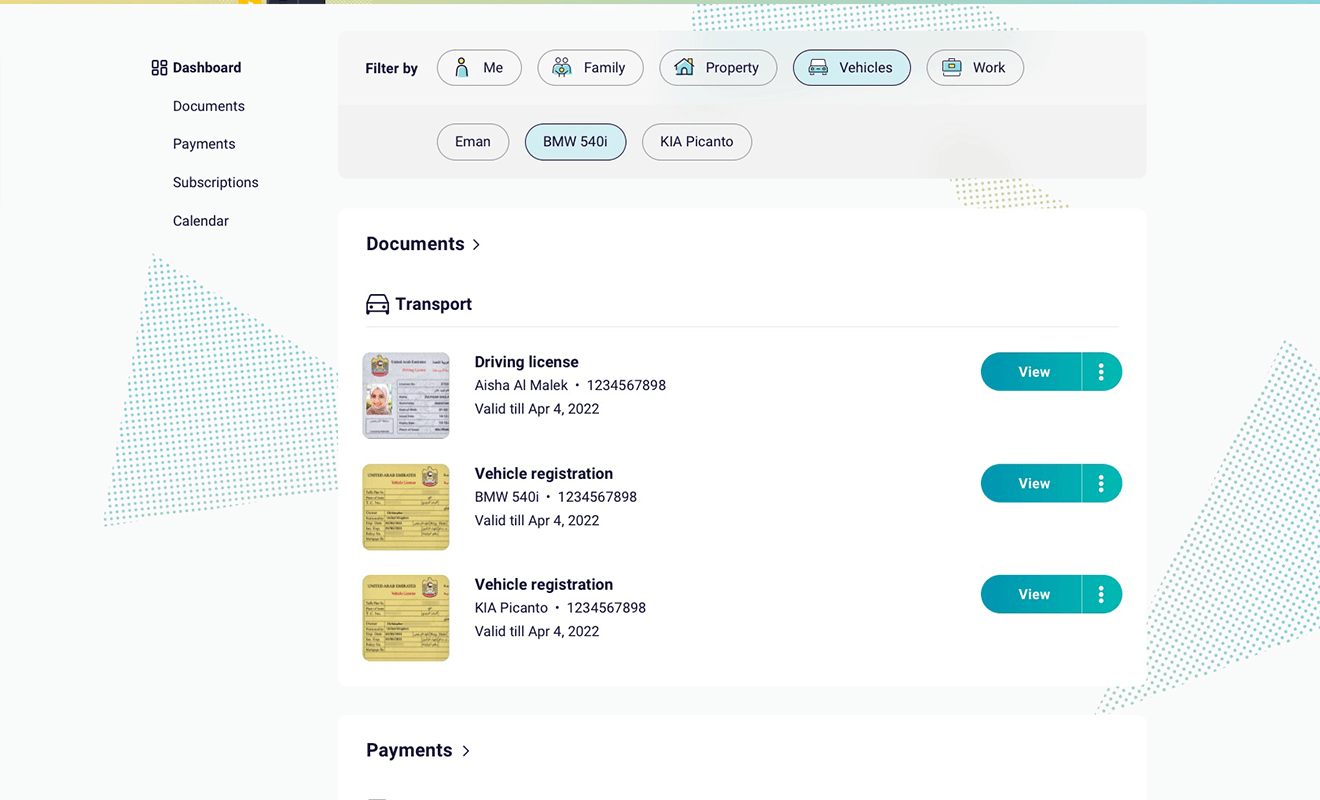Screen dimensions: 1320x800
Task: Go to Calendar in the sidebar
Action: [x=200, y=221]
